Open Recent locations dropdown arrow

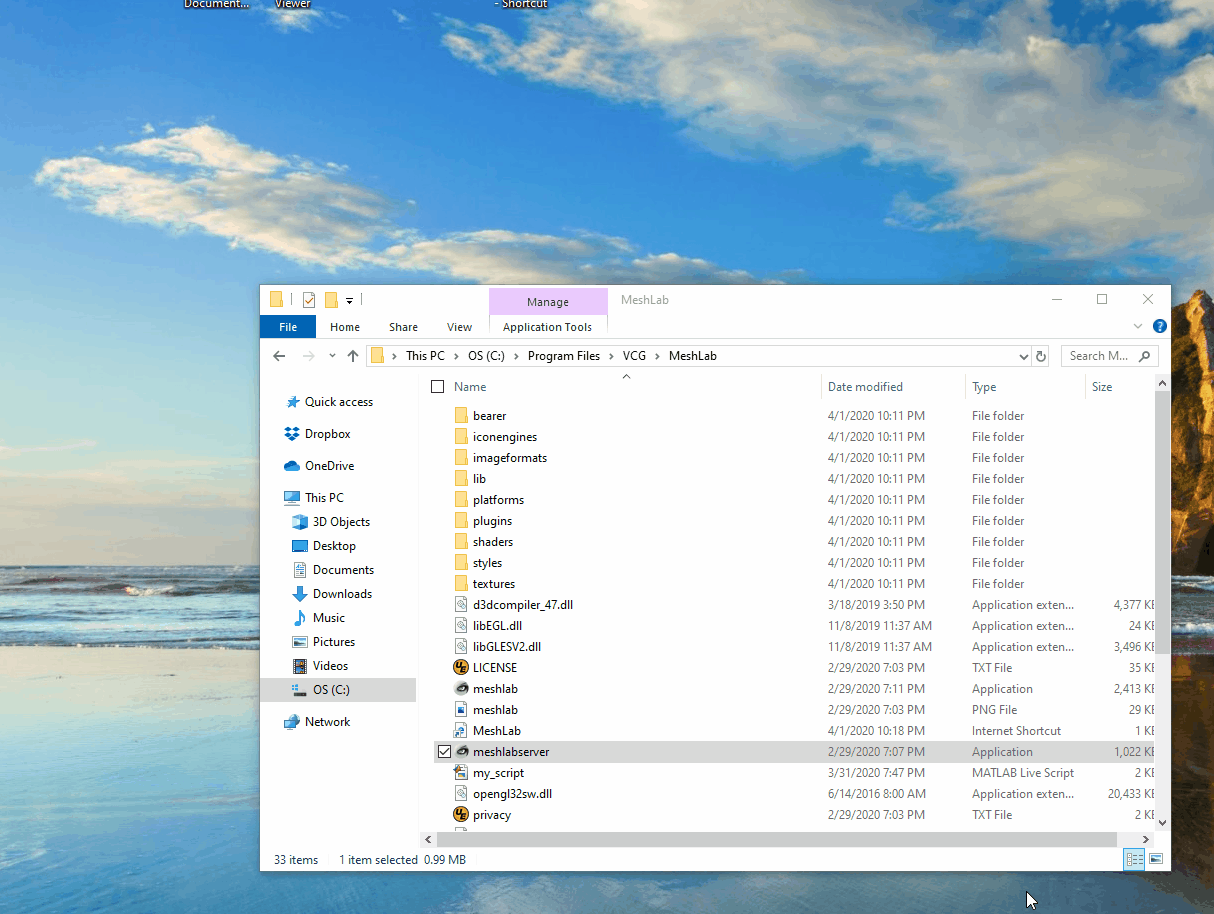tap(332, 356)
